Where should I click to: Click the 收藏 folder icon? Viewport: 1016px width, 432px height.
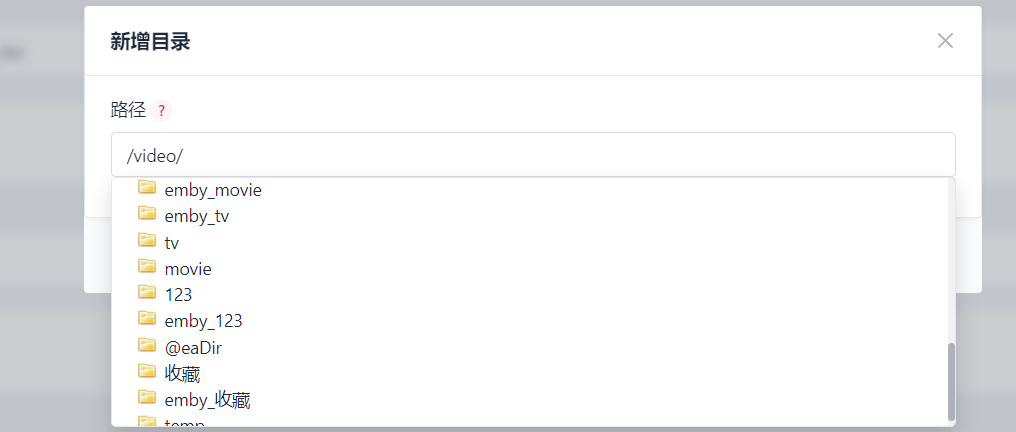(147, 370)
